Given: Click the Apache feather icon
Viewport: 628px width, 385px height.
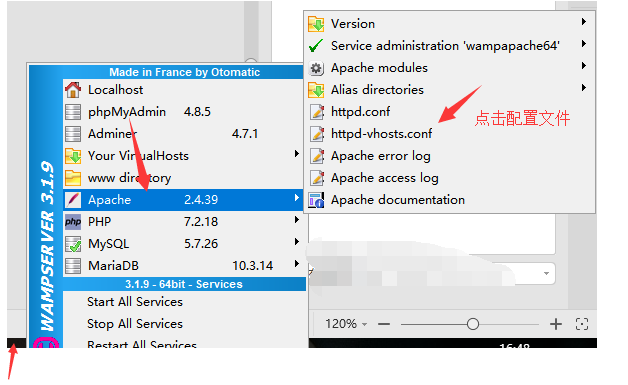Looking at the screenshot, I should point(73,200).
